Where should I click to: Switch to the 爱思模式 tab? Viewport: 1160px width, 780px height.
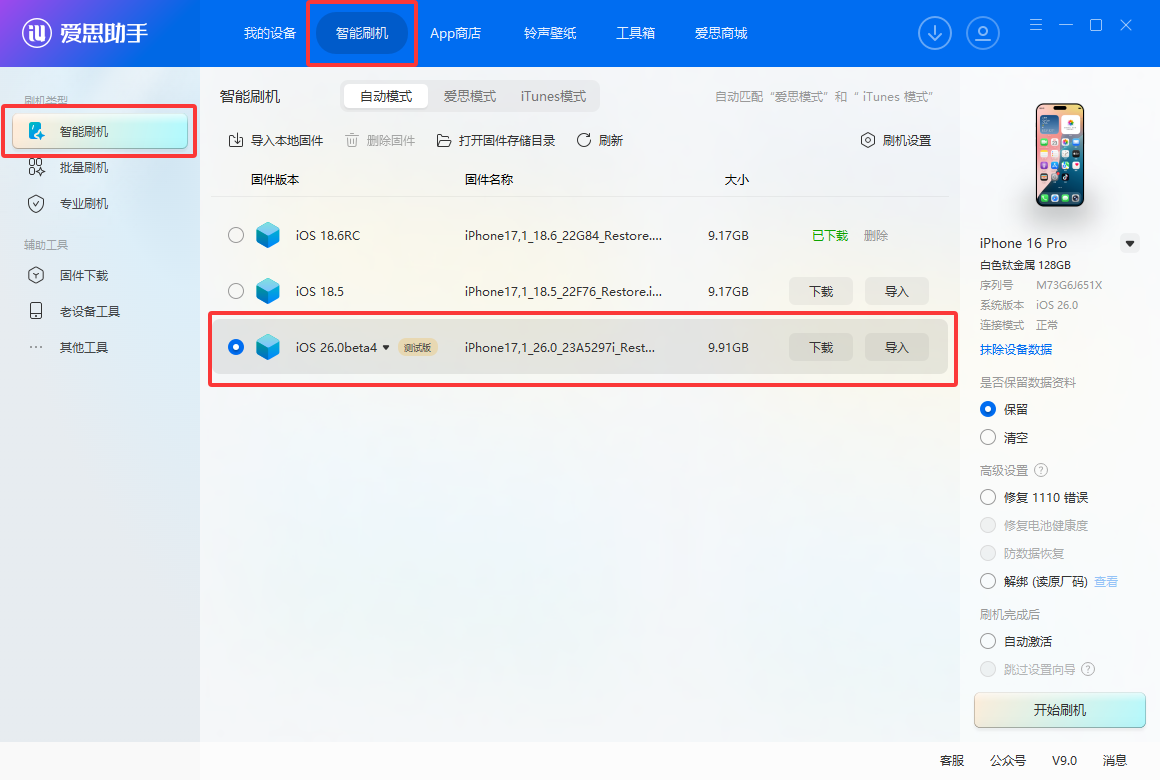(470, 96)
